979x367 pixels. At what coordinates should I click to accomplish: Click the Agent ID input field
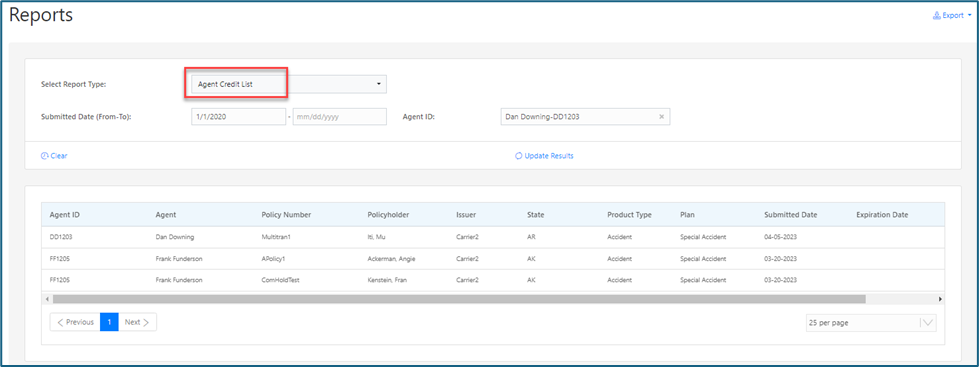(585, 117)
